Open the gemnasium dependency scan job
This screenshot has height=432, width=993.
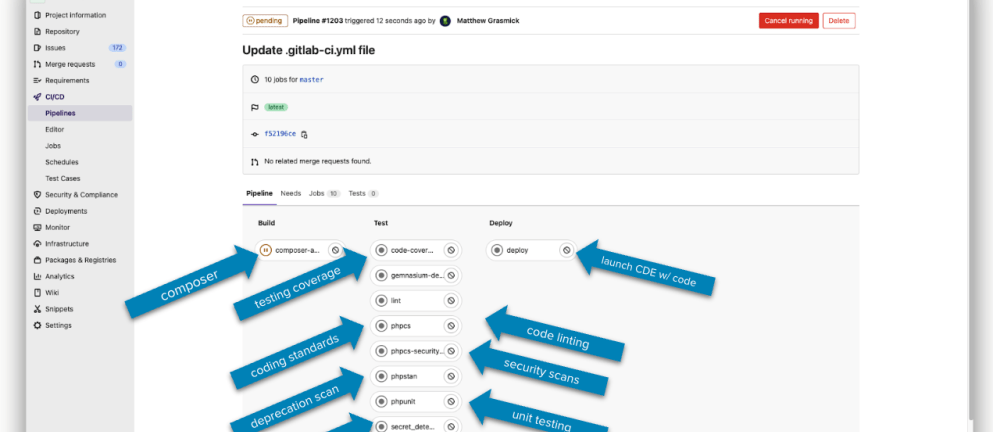coord(410,275)
